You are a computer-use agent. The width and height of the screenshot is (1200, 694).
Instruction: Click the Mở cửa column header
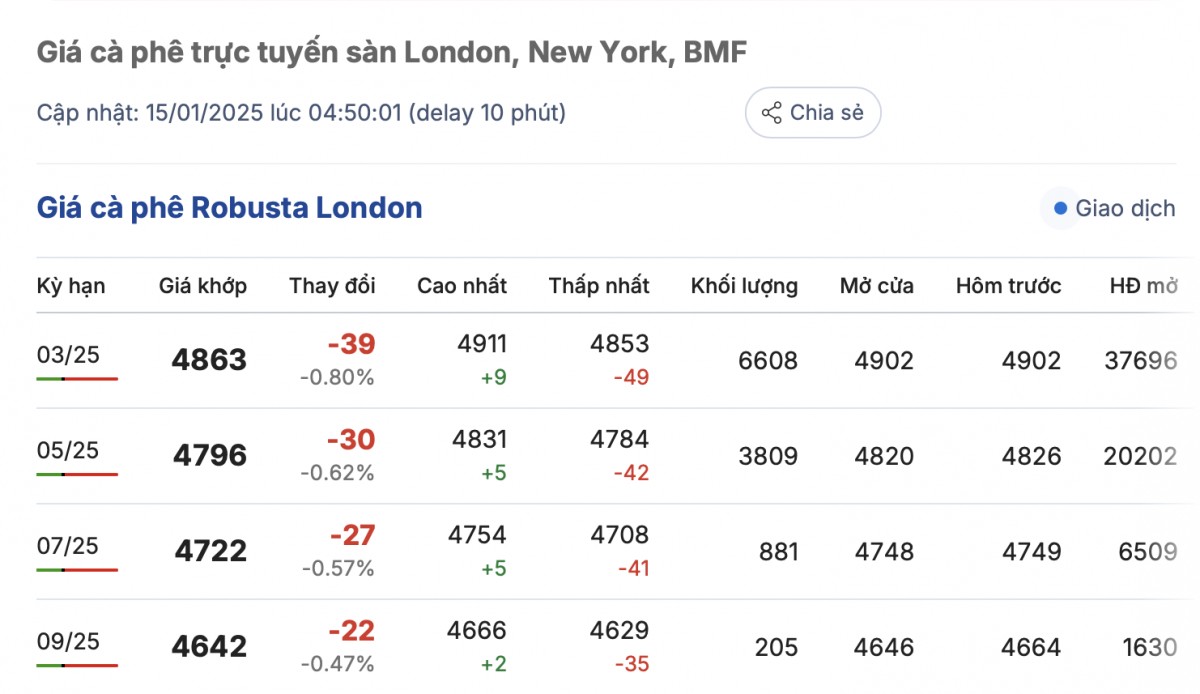pyautogui.click(x=877, y=286)
